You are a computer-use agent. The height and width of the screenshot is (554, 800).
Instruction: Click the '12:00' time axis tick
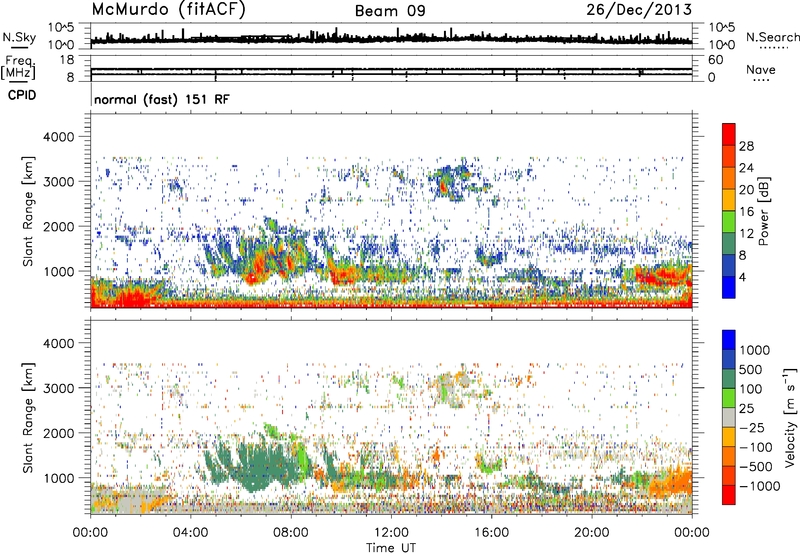pos(391,533)
